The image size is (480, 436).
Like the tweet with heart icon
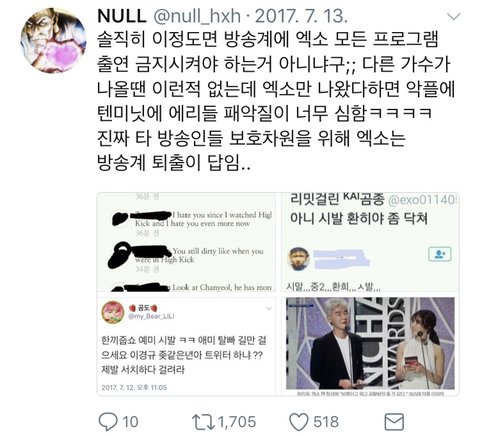pyautogui.click(x=299, y=422)
